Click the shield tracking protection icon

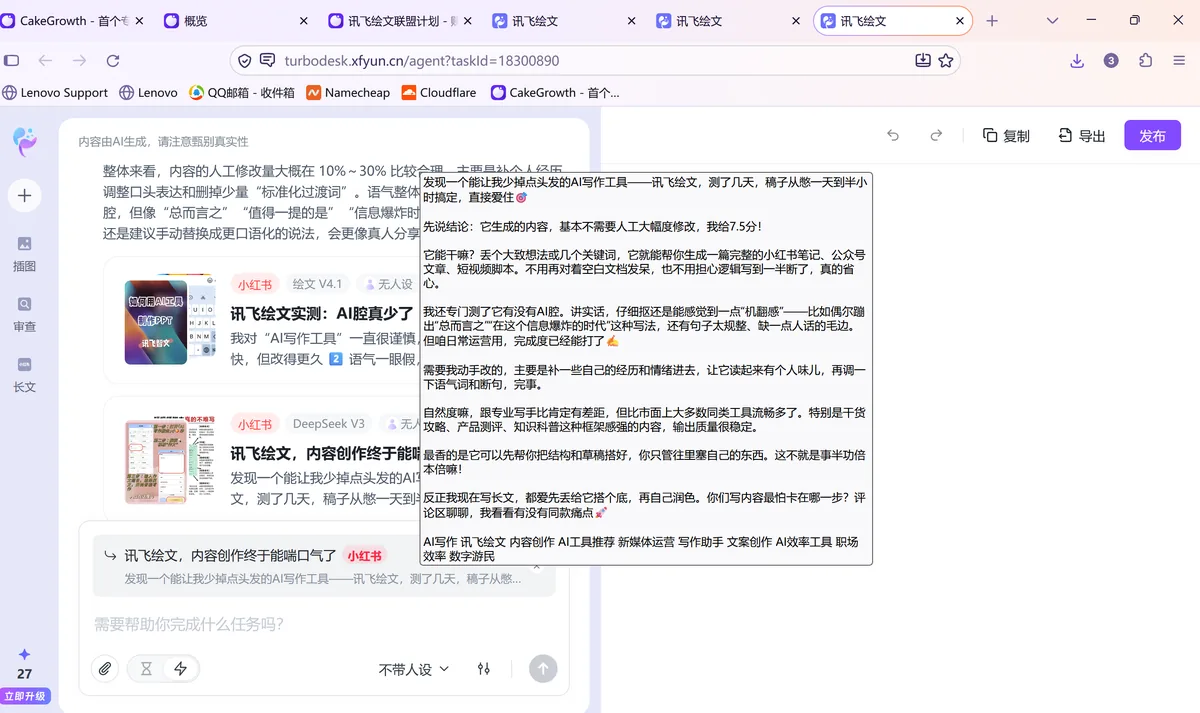point(244,61)
